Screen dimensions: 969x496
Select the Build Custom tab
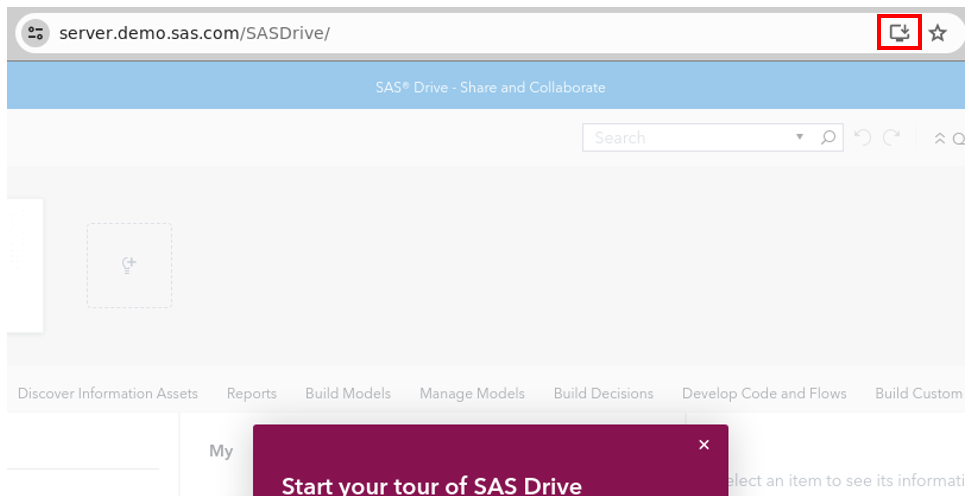click(919, 393)
